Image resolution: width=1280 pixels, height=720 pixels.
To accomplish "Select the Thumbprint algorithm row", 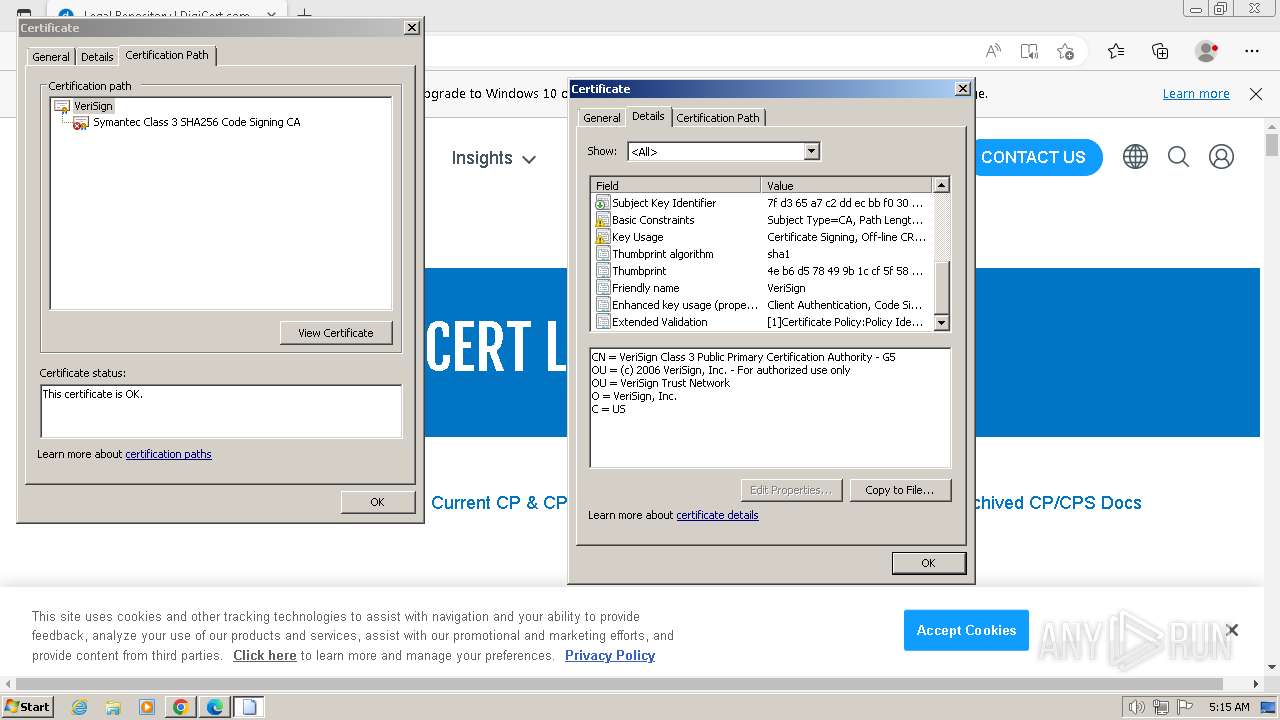I will [x=761, y=254].
